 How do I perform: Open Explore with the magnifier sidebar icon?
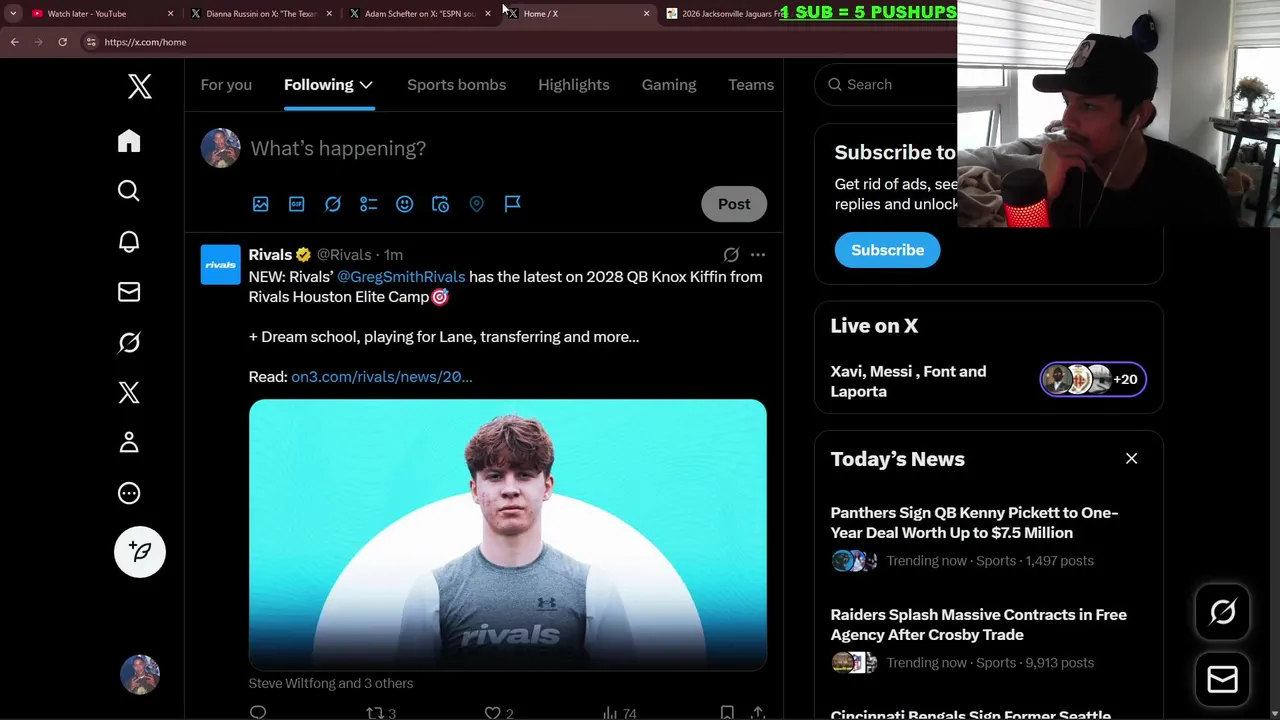(x=129, y=191)
